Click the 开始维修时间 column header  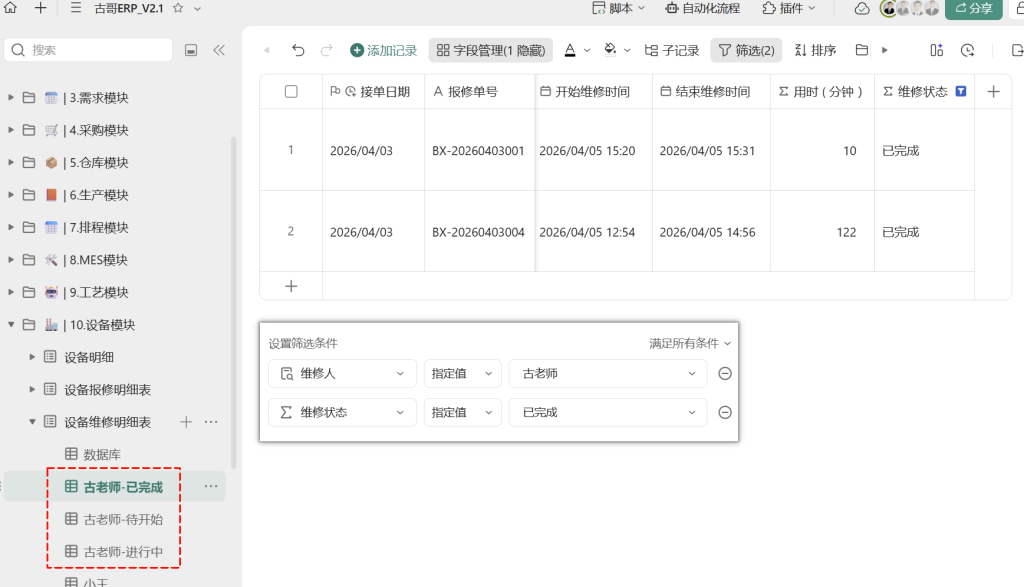point(592,91)
